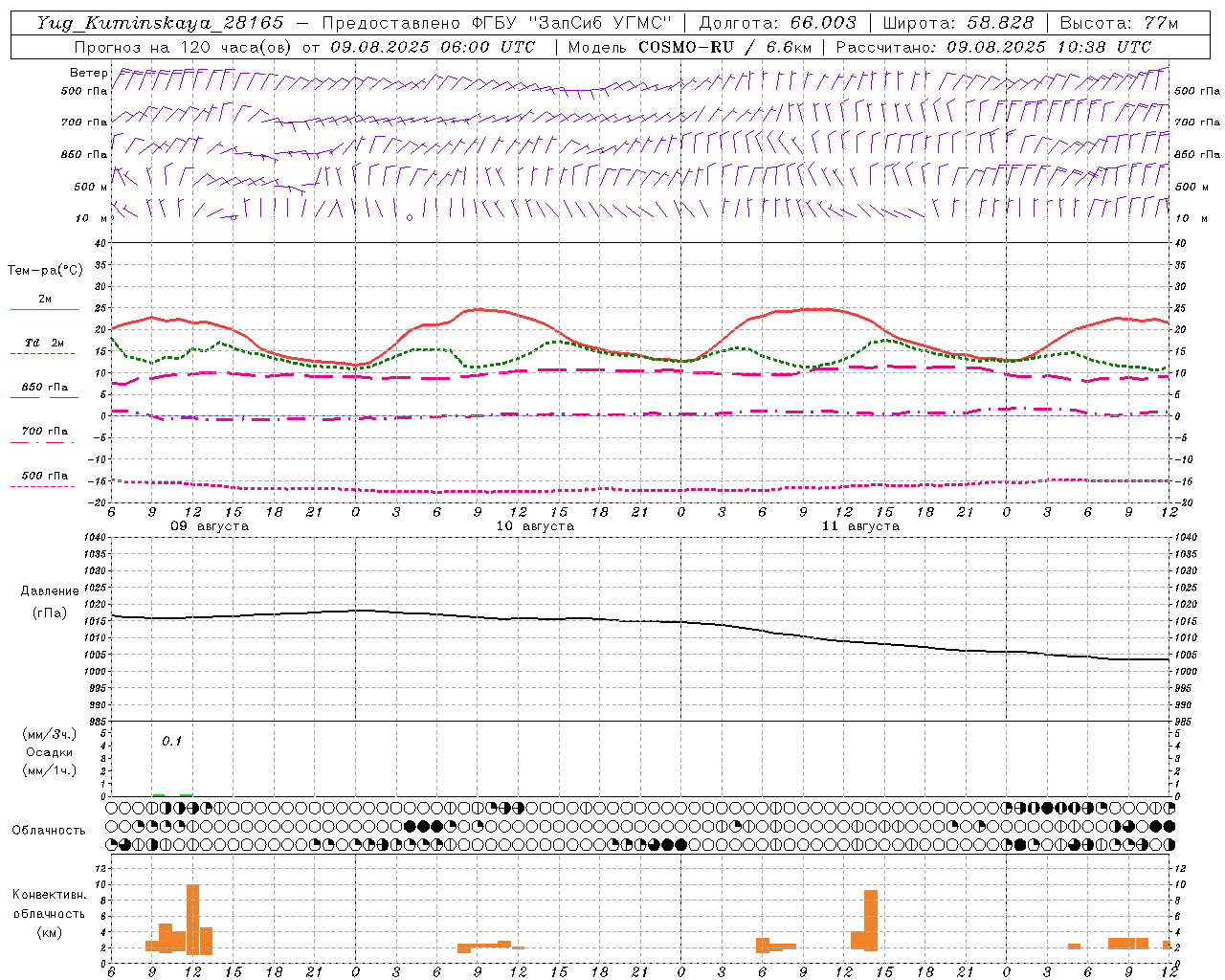
Task: Click the 0.1 precipitation value
Action: click(171, 742)
